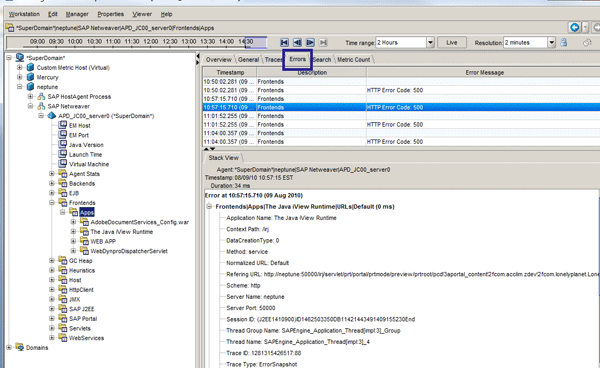The width and height of the screenshot is (600, 368).
Task: Open the Manager menu
Action: pos(77,14)
